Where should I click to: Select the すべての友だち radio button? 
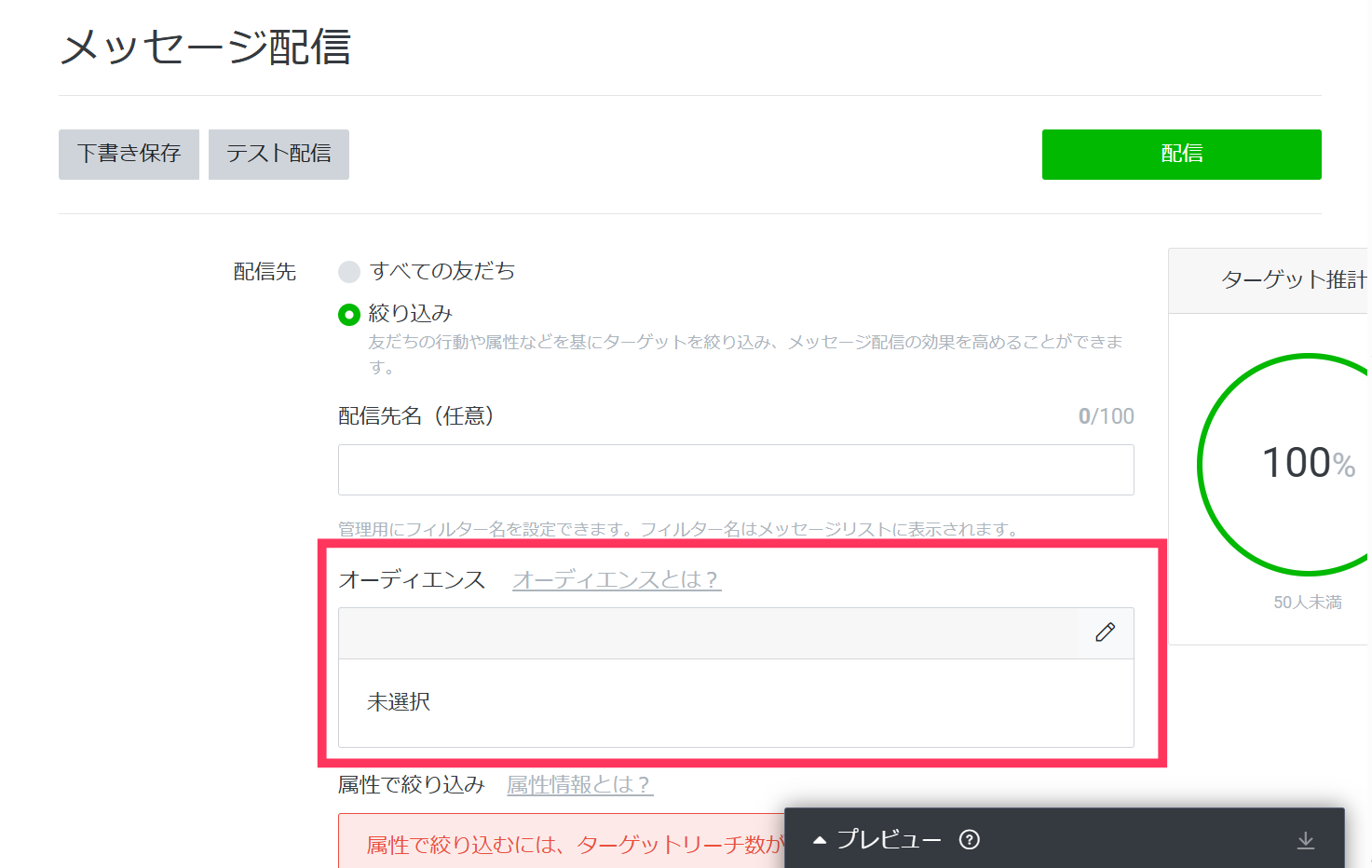pos(349,272)
